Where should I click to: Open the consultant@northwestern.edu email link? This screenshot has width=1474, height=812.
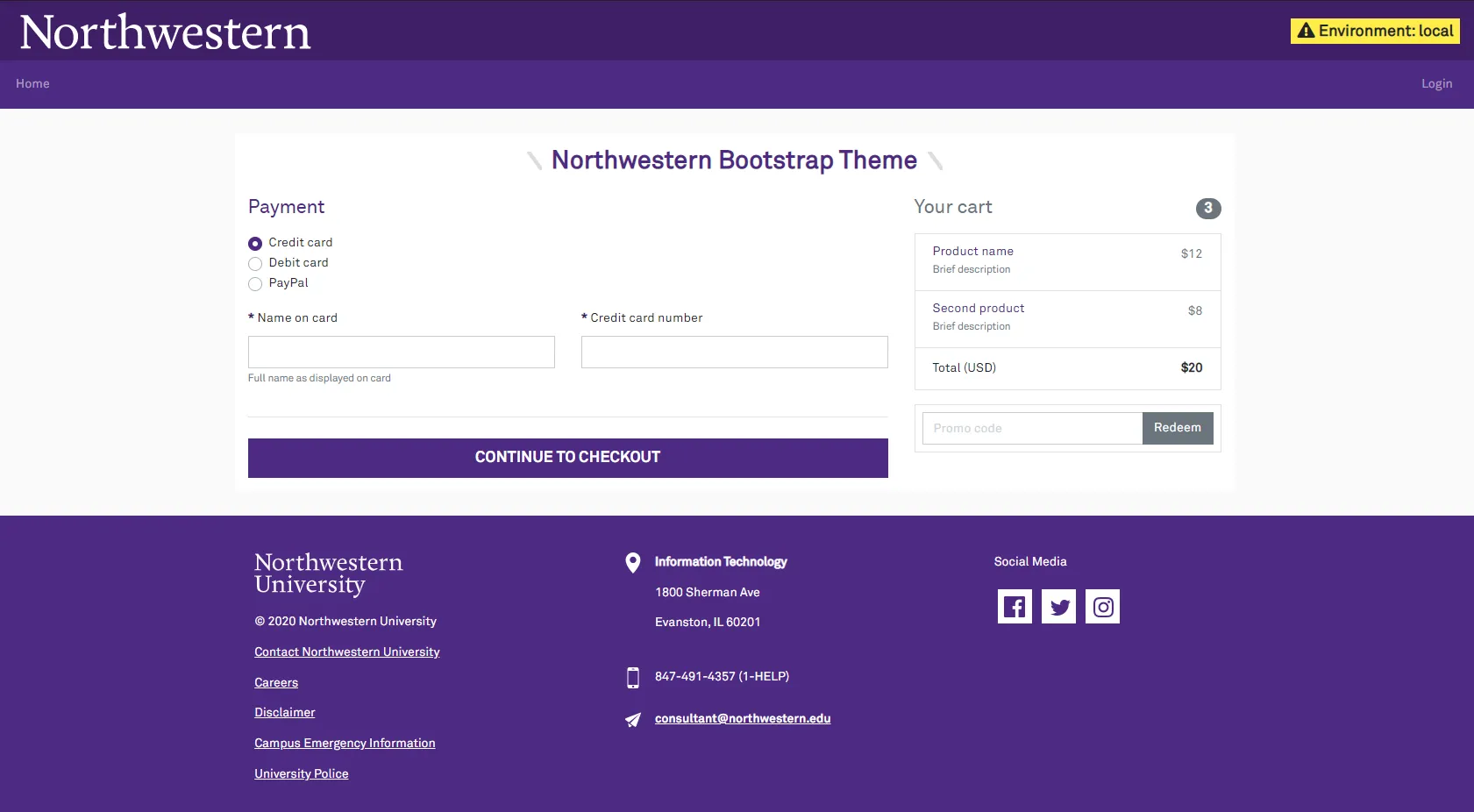tap(742, 719)
